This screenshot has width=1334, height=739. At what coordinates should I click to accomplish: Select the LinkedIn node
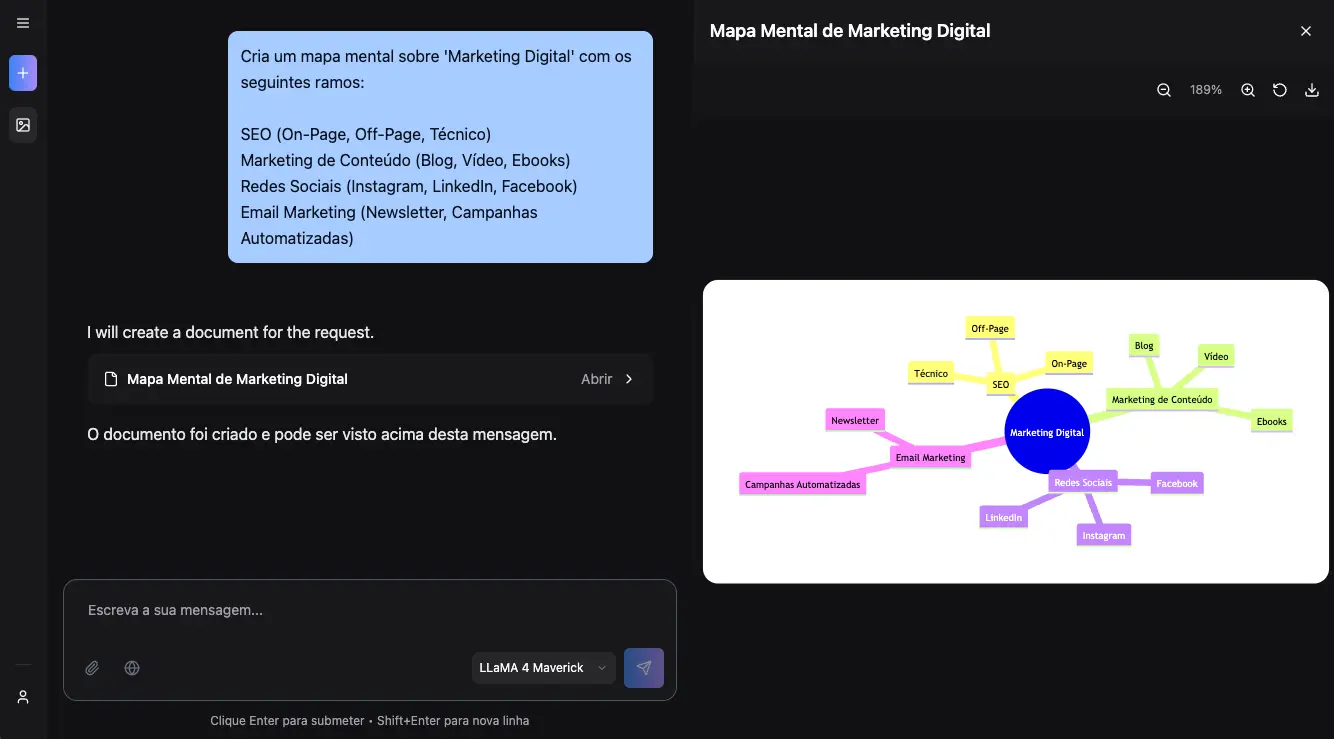[1003, 517]
